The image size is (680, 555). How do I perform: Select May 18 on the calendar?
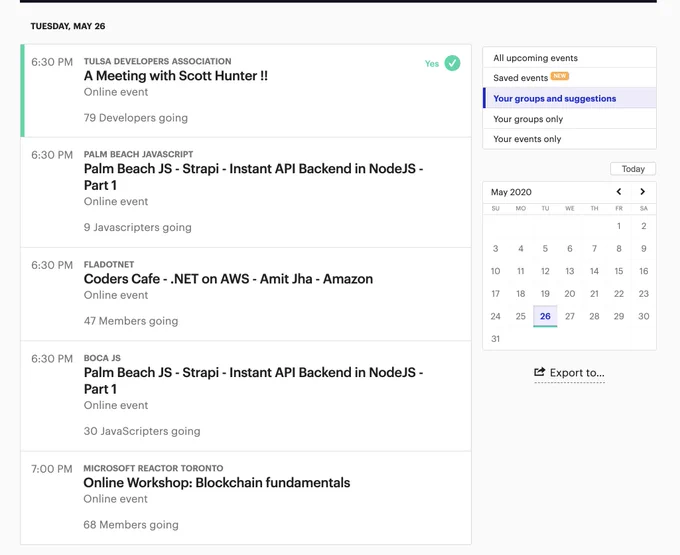pyautogui.click(x=520, y=294)
